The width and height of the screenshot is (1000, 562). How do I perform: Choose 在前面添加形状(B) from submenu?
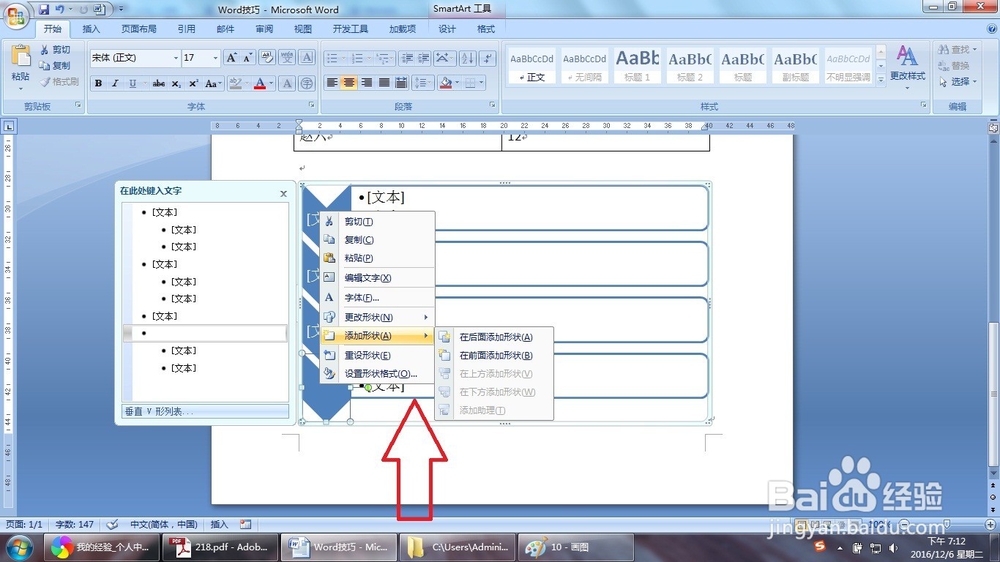tap(494, 355)
